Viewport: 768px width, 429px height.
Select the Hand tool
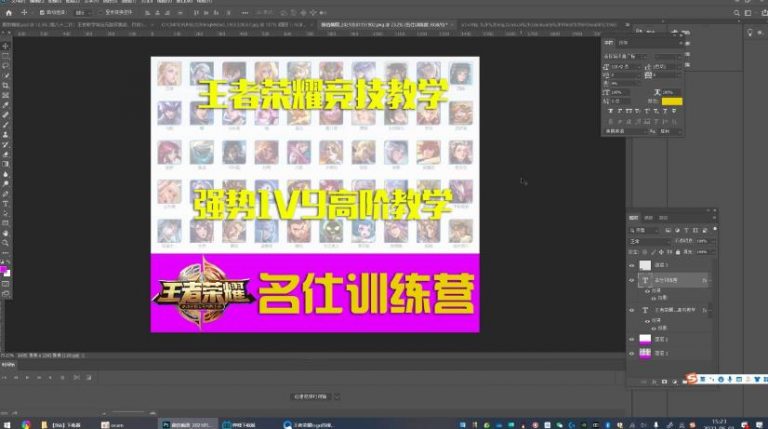click(5, 233)
